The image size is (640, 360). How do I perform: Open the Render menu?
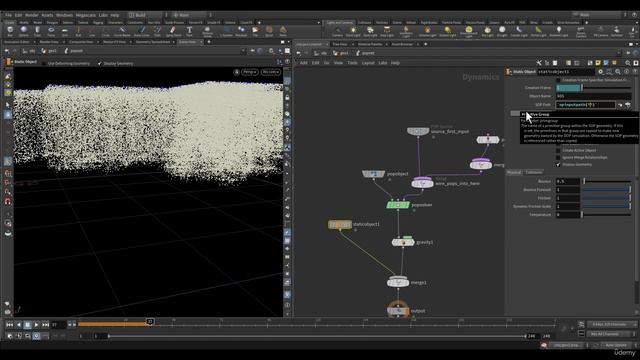pyautogui.click(x=31, y=15)
